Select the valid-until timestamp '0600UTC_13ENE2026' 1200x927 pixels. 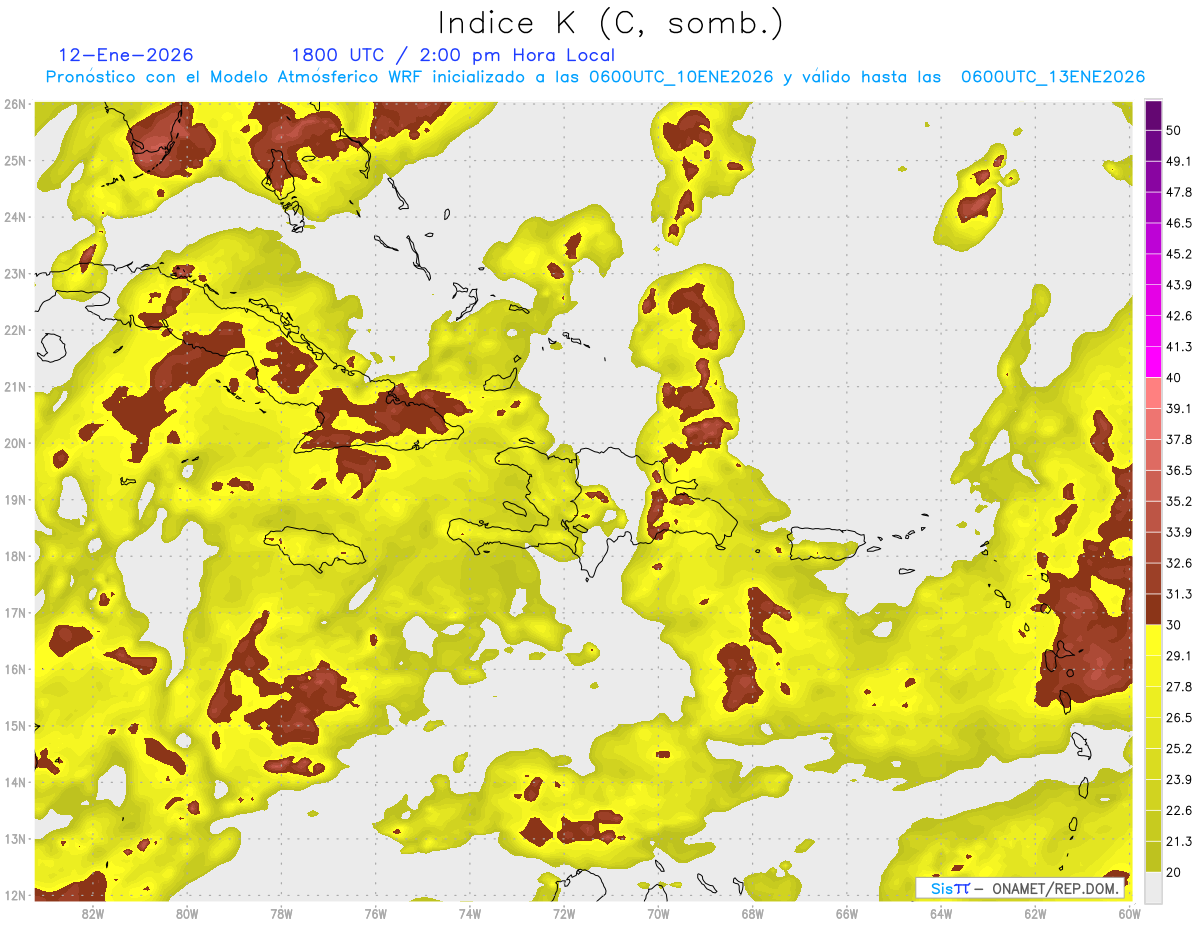tap(1053, 77)
